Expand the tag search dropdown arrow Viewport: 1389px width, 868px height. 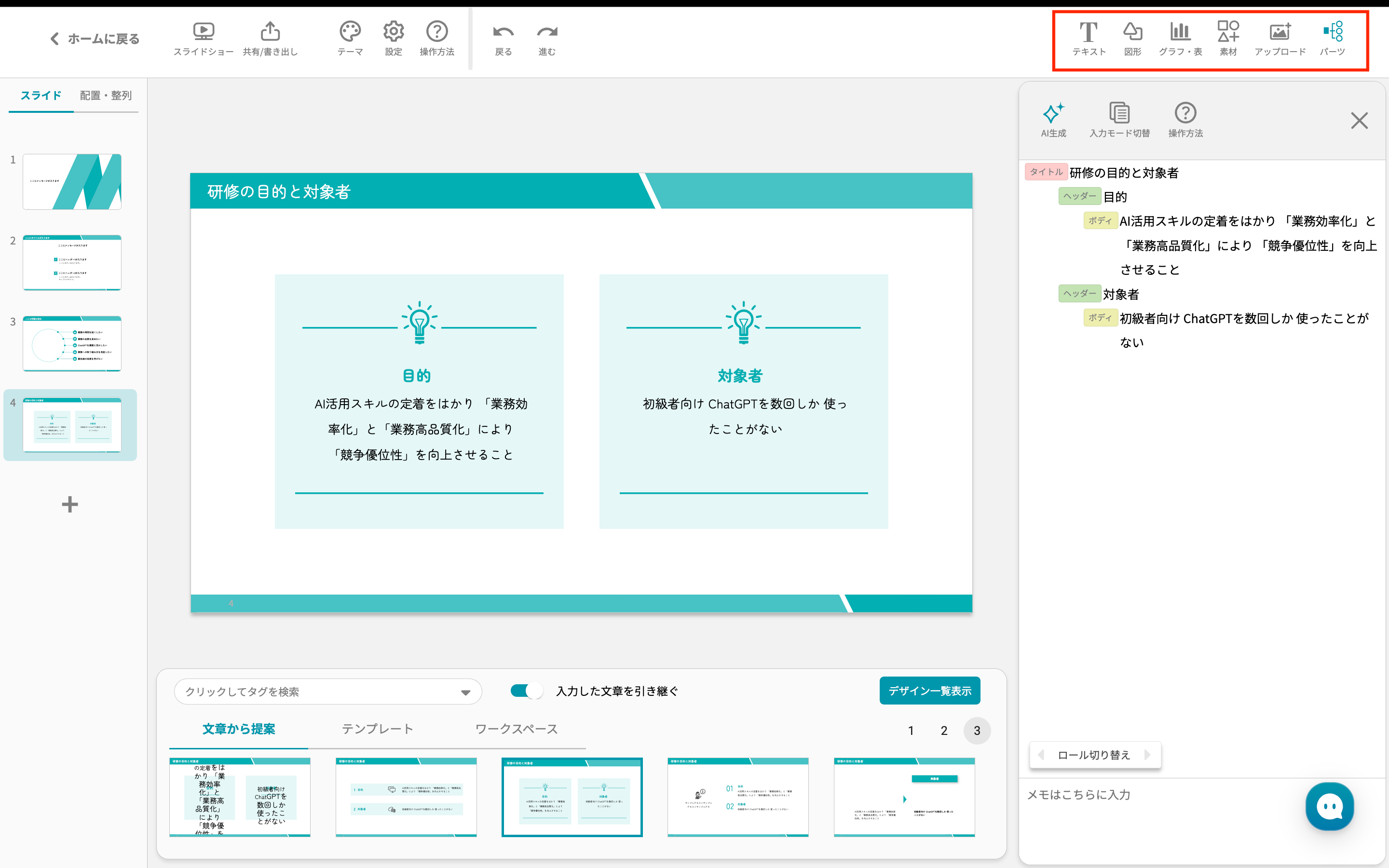point(465,692)
